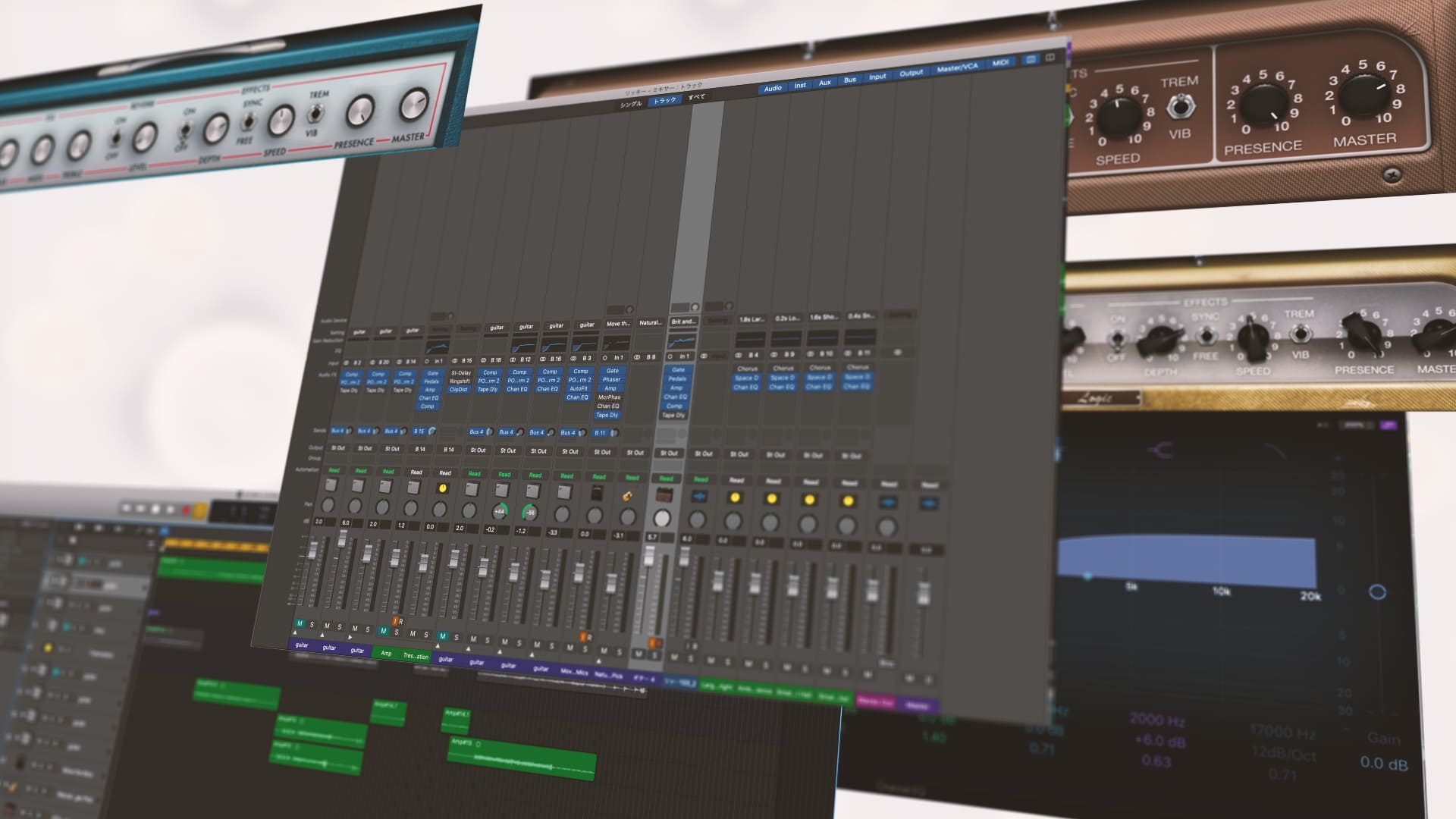Switch mixer view to すべて

tap(696, 97)
